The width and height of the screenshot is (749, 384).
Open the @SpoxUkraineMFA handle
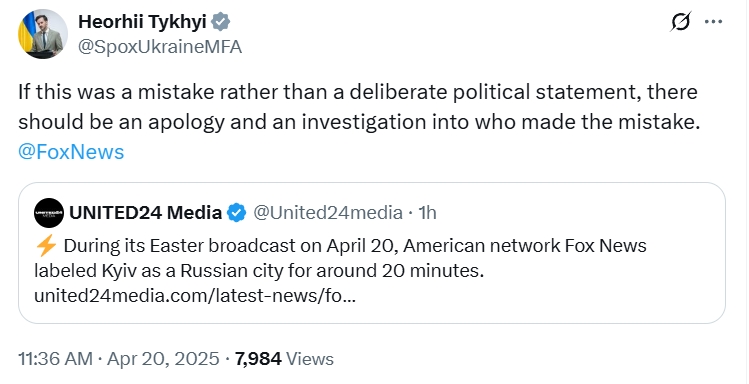(160, 47)
